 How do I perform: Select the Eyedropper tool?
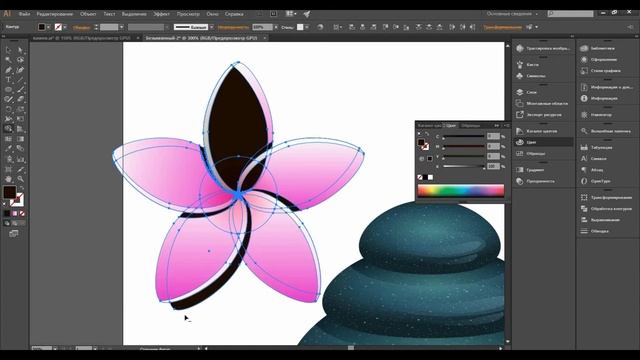(9, 149)
